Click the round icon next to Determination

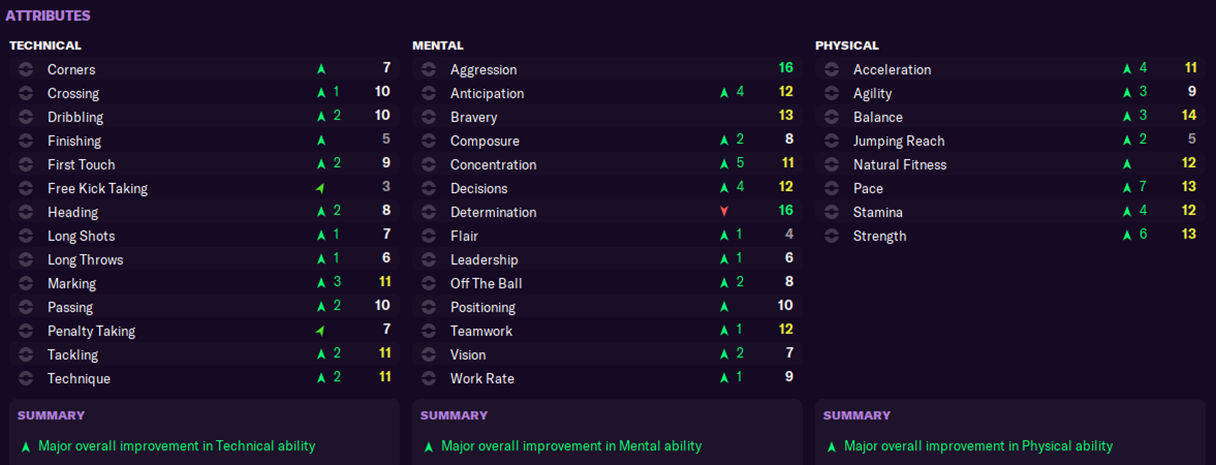[x=429, y=212]
